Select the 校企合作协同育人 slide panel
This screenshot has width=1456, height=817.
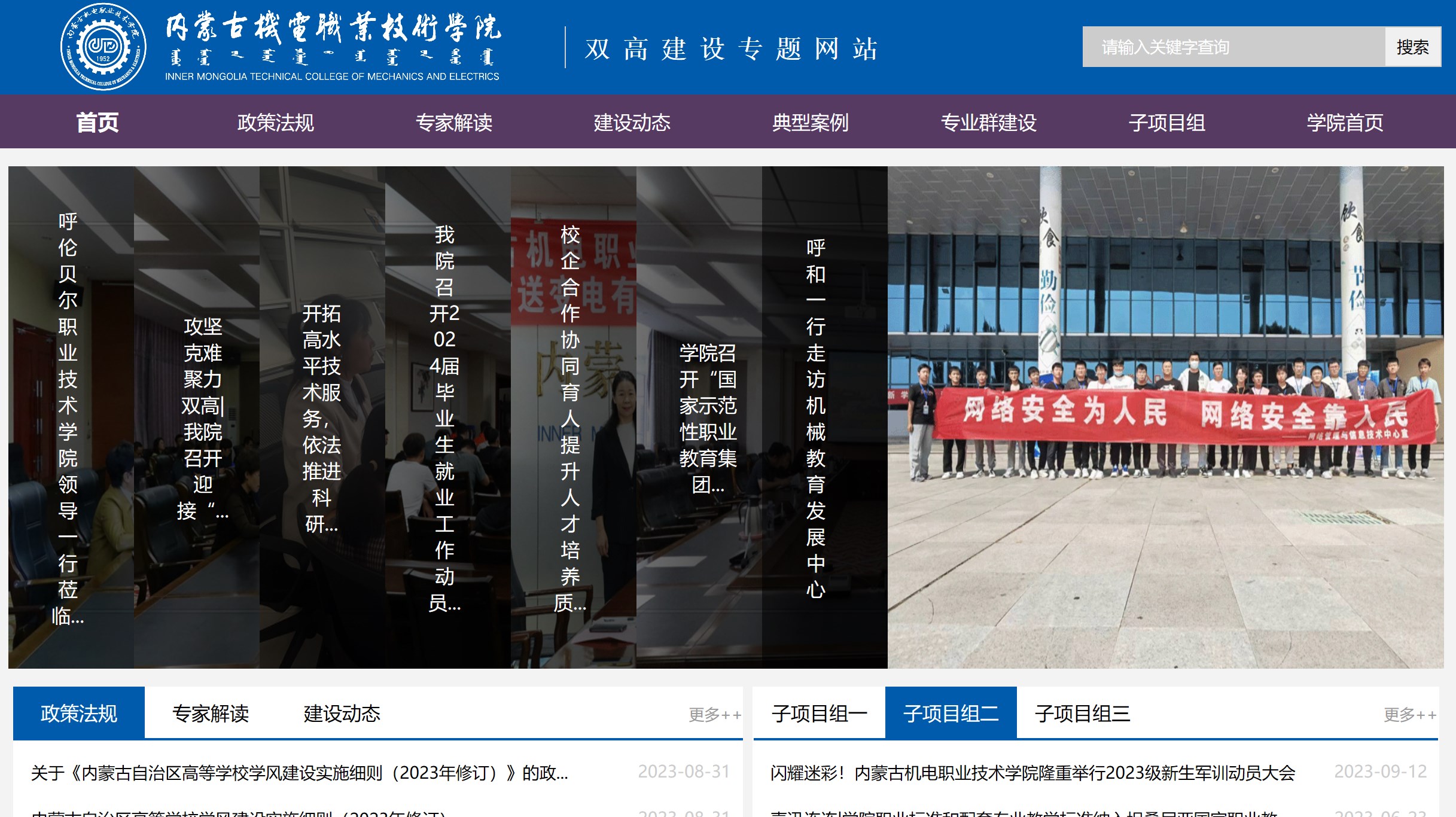[570, 417]
